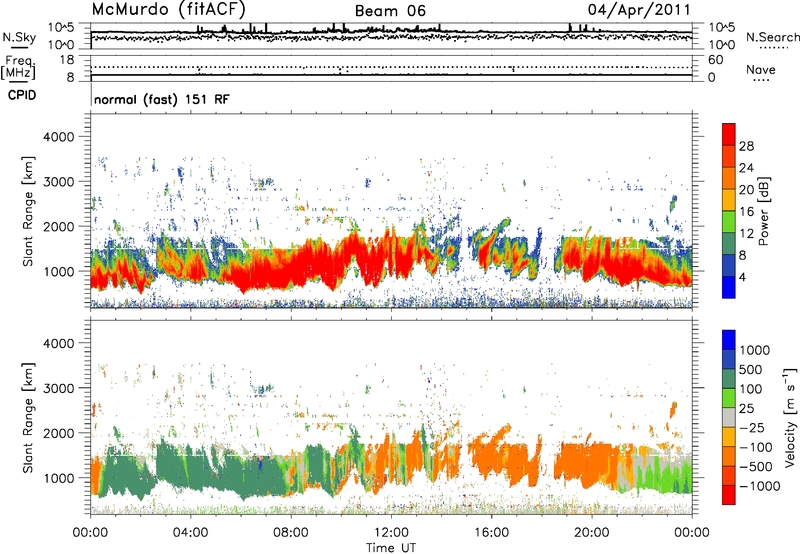Click the N.Search legend label

772,37
